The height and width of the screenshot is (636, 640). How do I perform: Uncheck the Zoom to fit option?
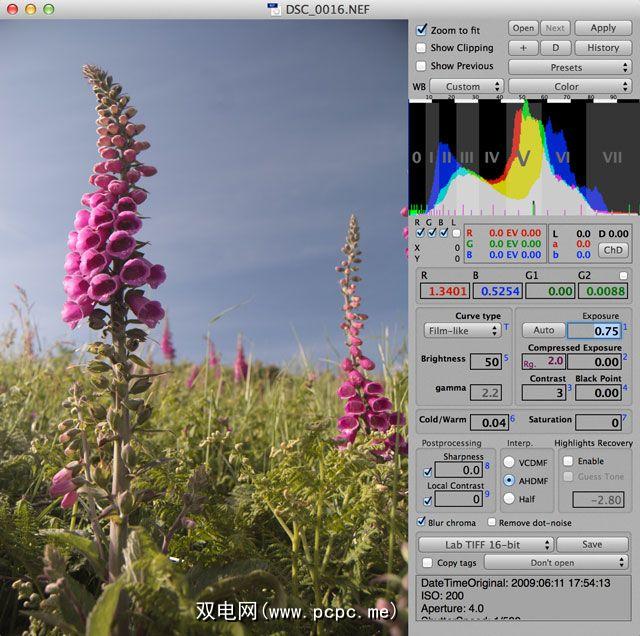421,30
